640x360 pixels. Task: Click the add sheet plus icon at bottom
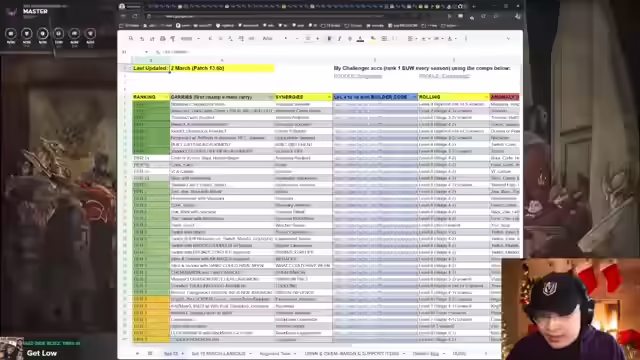[x=138, y=353]
